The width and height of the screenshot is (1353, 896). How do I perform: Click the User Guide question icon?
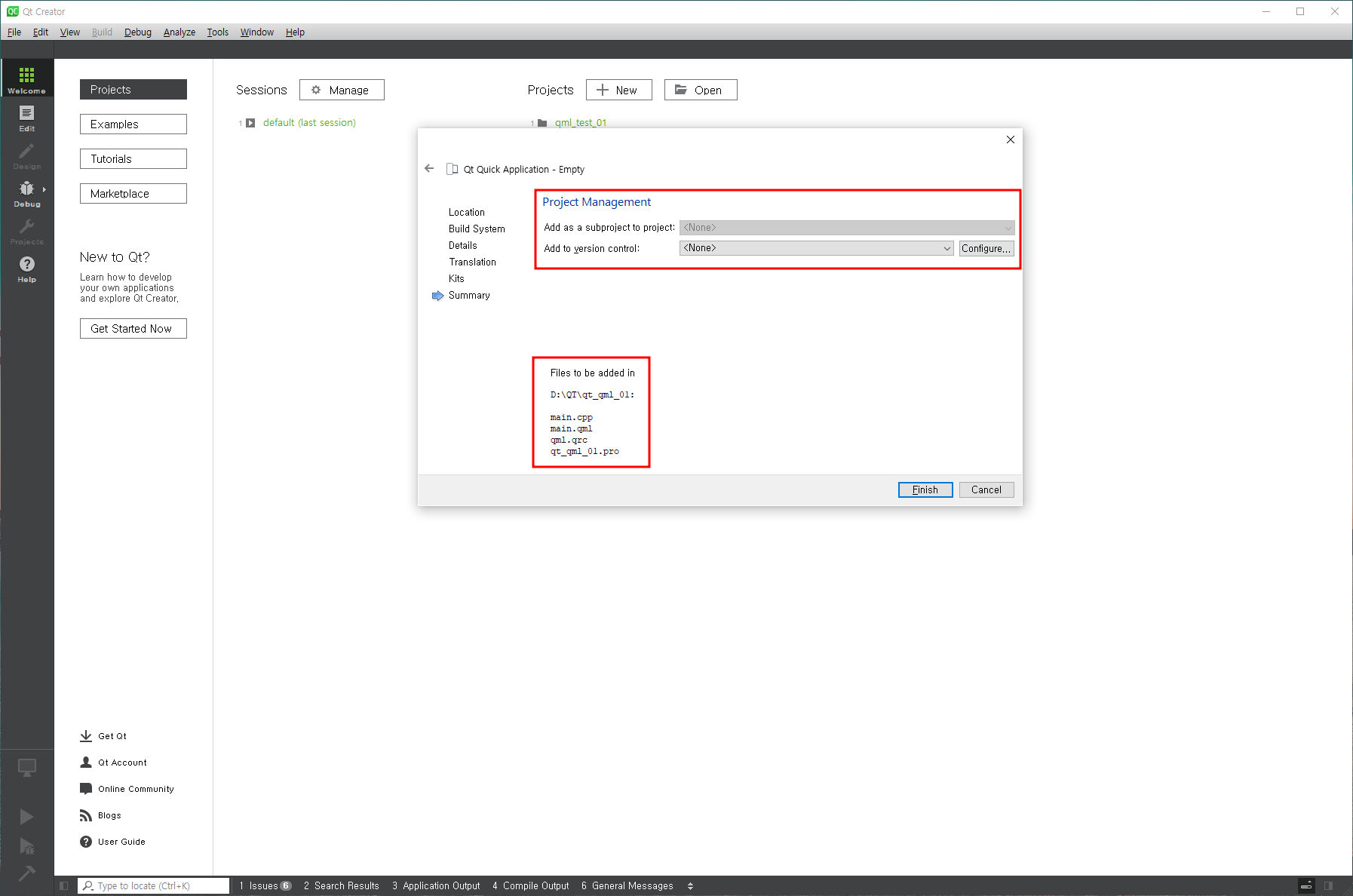(x=86, y=842)
